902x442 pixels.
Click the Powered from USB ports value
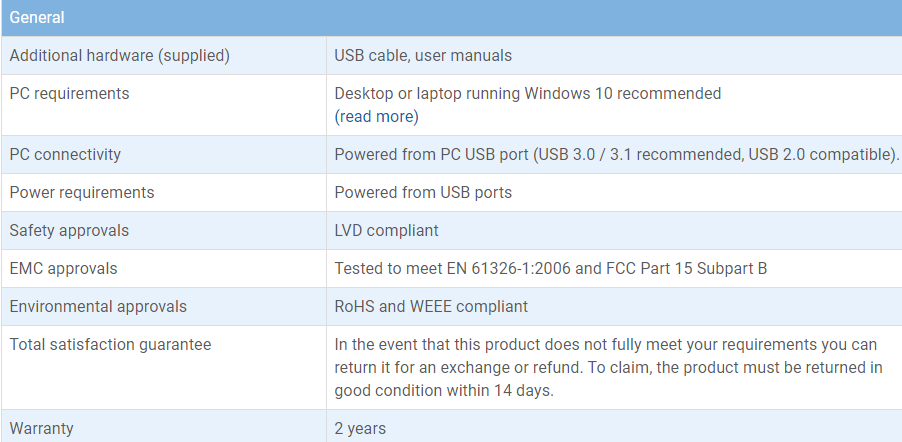pos(423,192)
